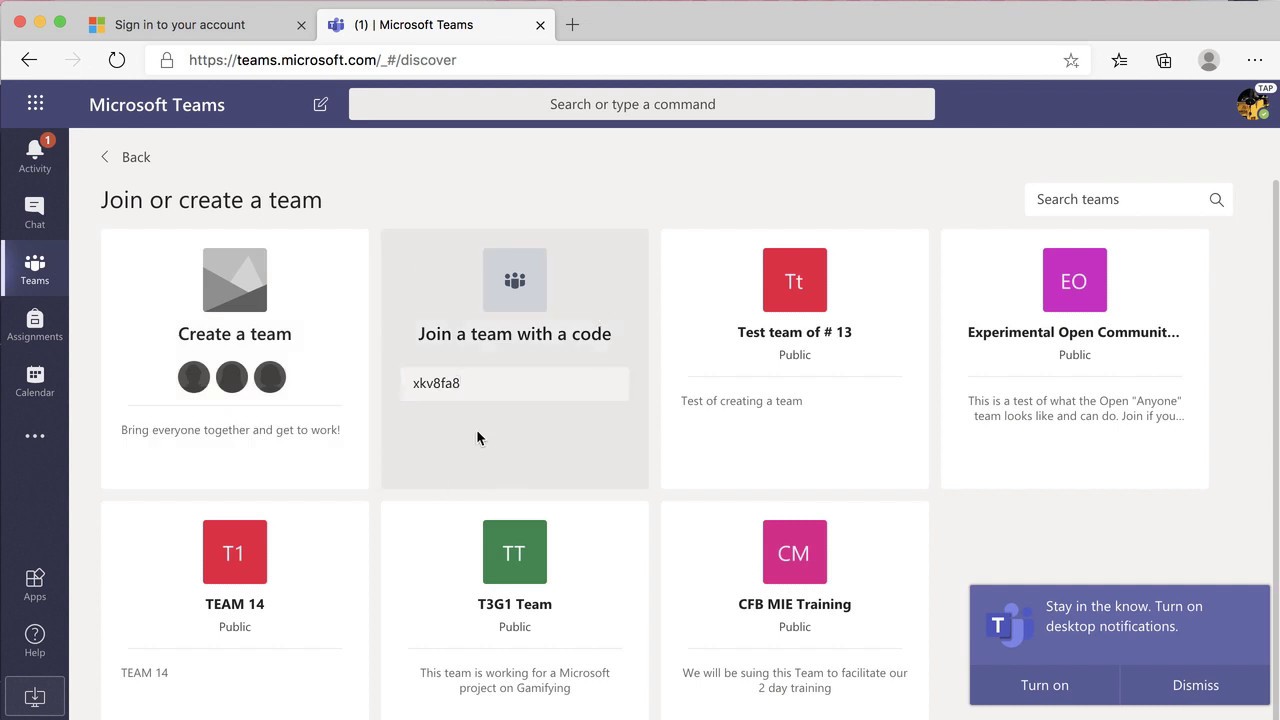Viewport: 1280px width, 720px height.
Task: Show more apps ellipsis in sidebar
Action: 34,436
